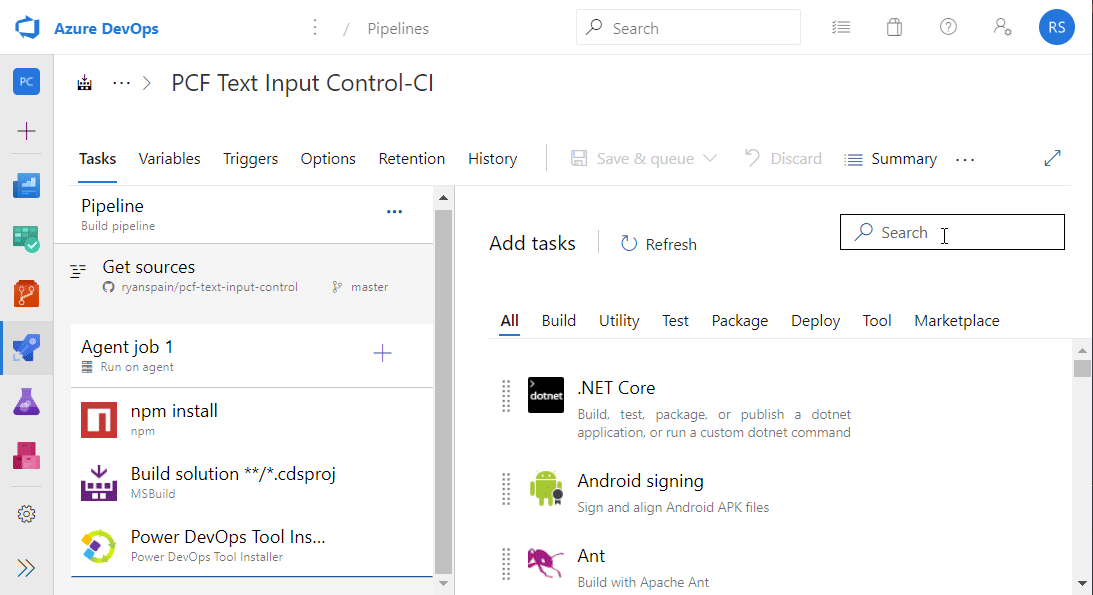This screenshot has width=1093, height=595.
Task: Switch to the Triggers tab
Action: click(x=250, y=159)
